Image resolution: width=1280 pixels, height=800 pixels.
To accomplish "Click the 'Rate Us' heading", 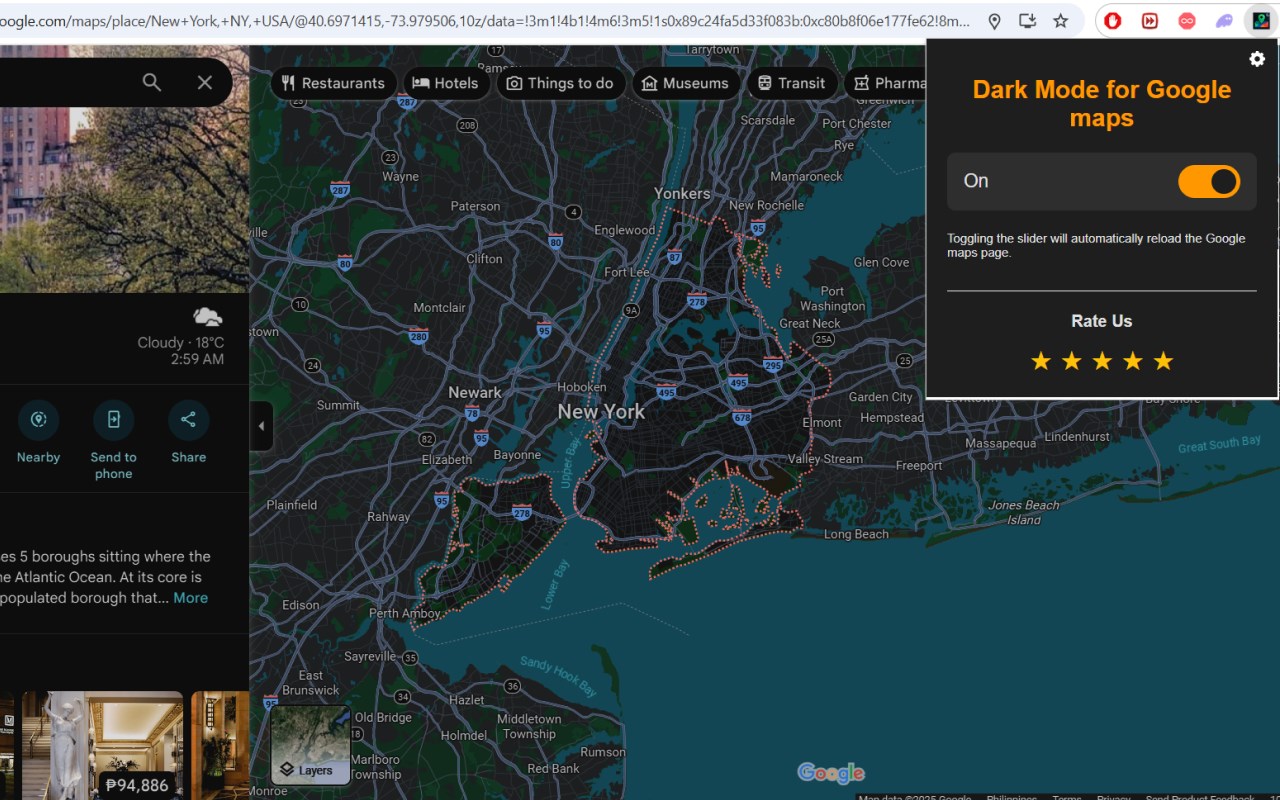I will [1102, 321].
